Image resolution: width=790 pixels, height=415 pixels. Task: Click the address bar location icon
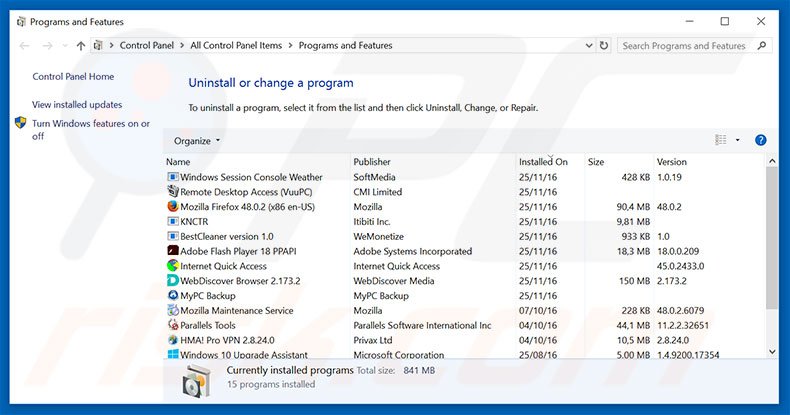[x=98, y=45]
